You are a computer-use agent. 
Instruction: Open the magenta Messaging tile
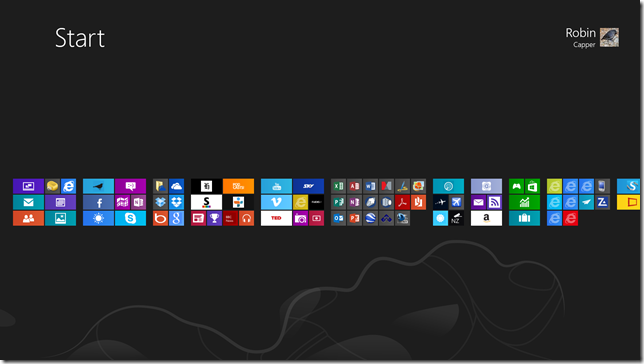tap(131, 186)
